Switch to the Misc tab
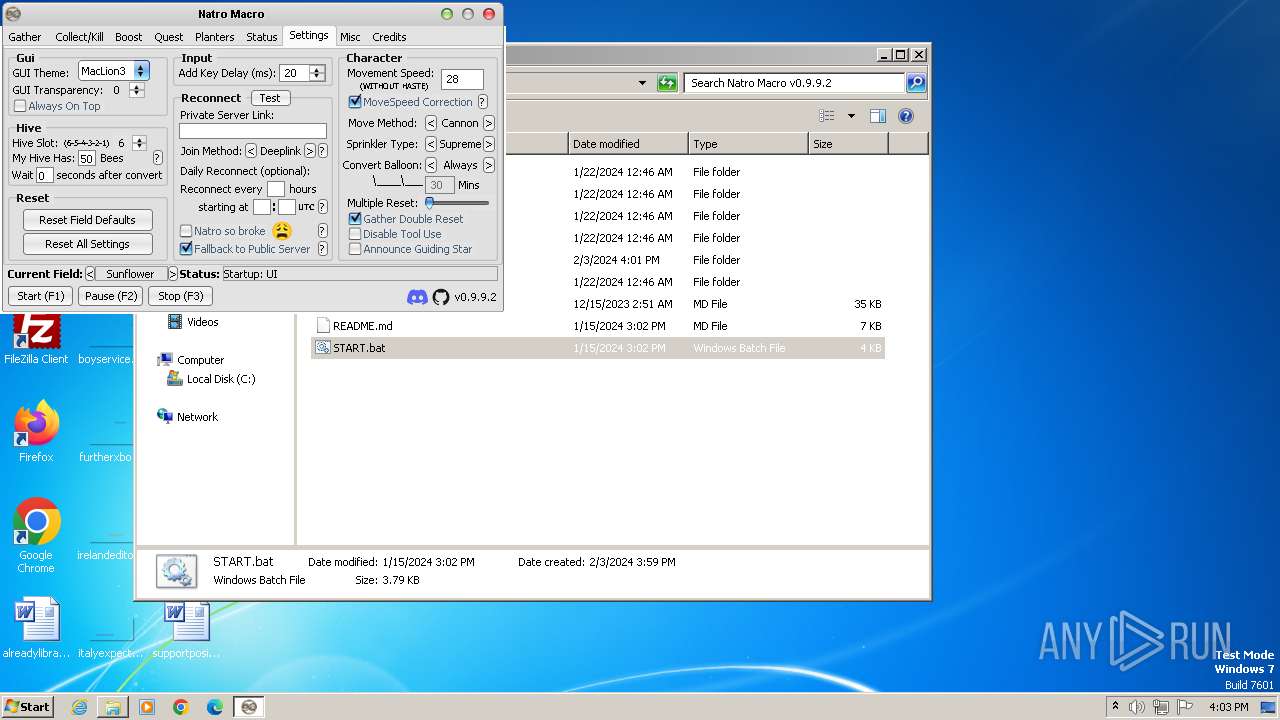The image size is (1280, 720). (x=350, y=37)
